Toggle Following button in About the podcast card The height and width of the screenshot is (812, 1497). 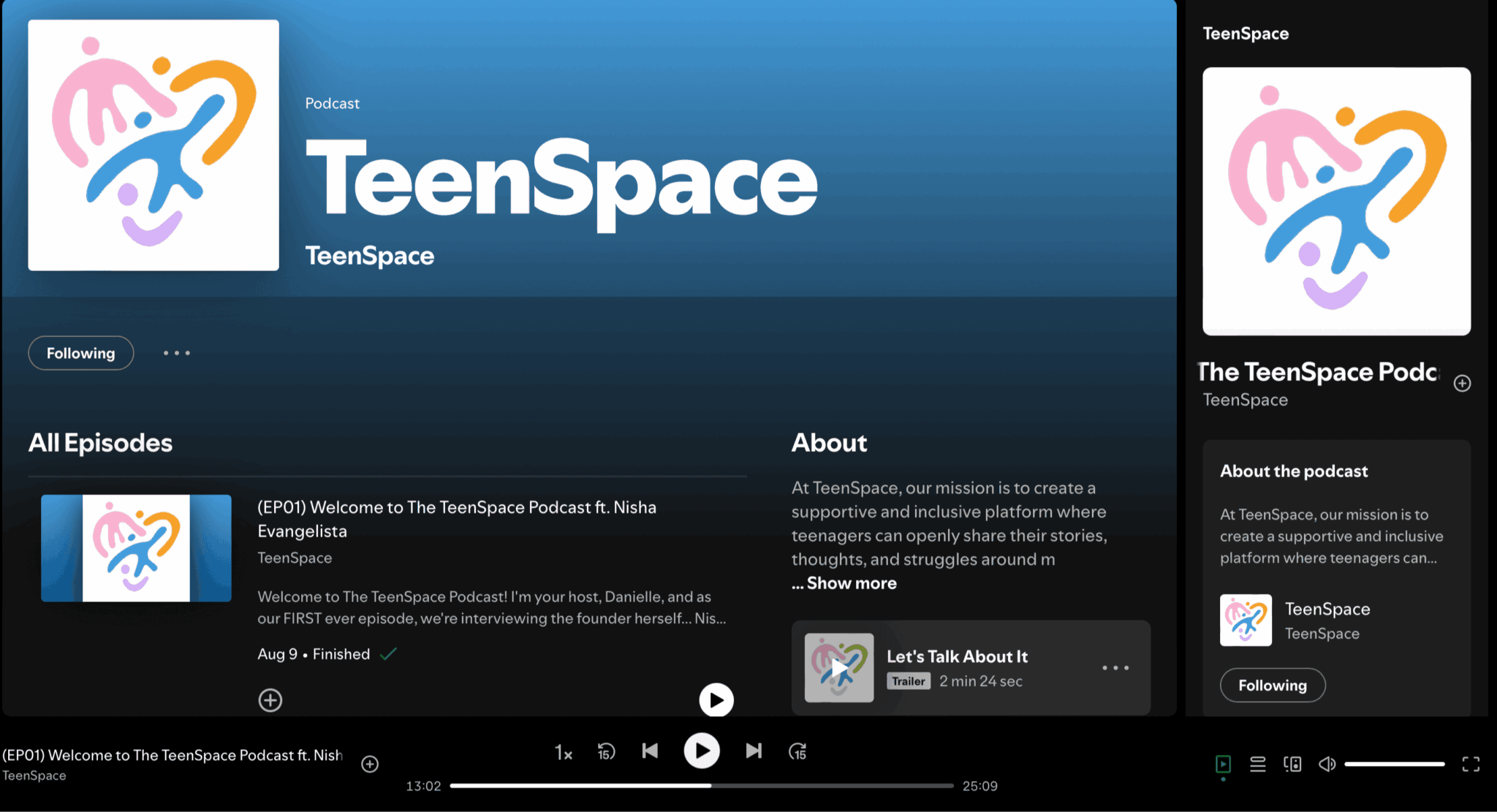coord(1272,686)
